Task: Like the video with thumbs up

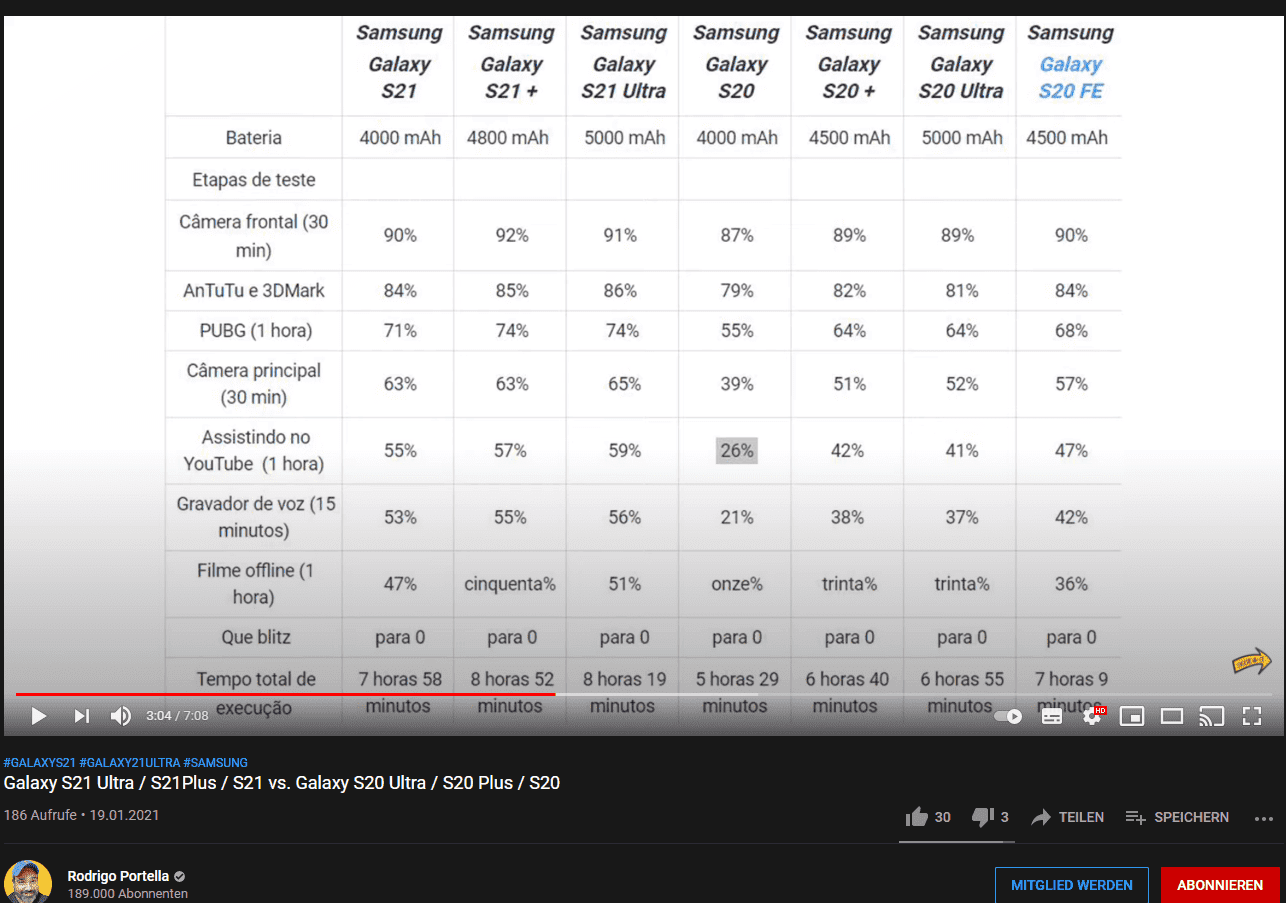Action: [928, 817]
